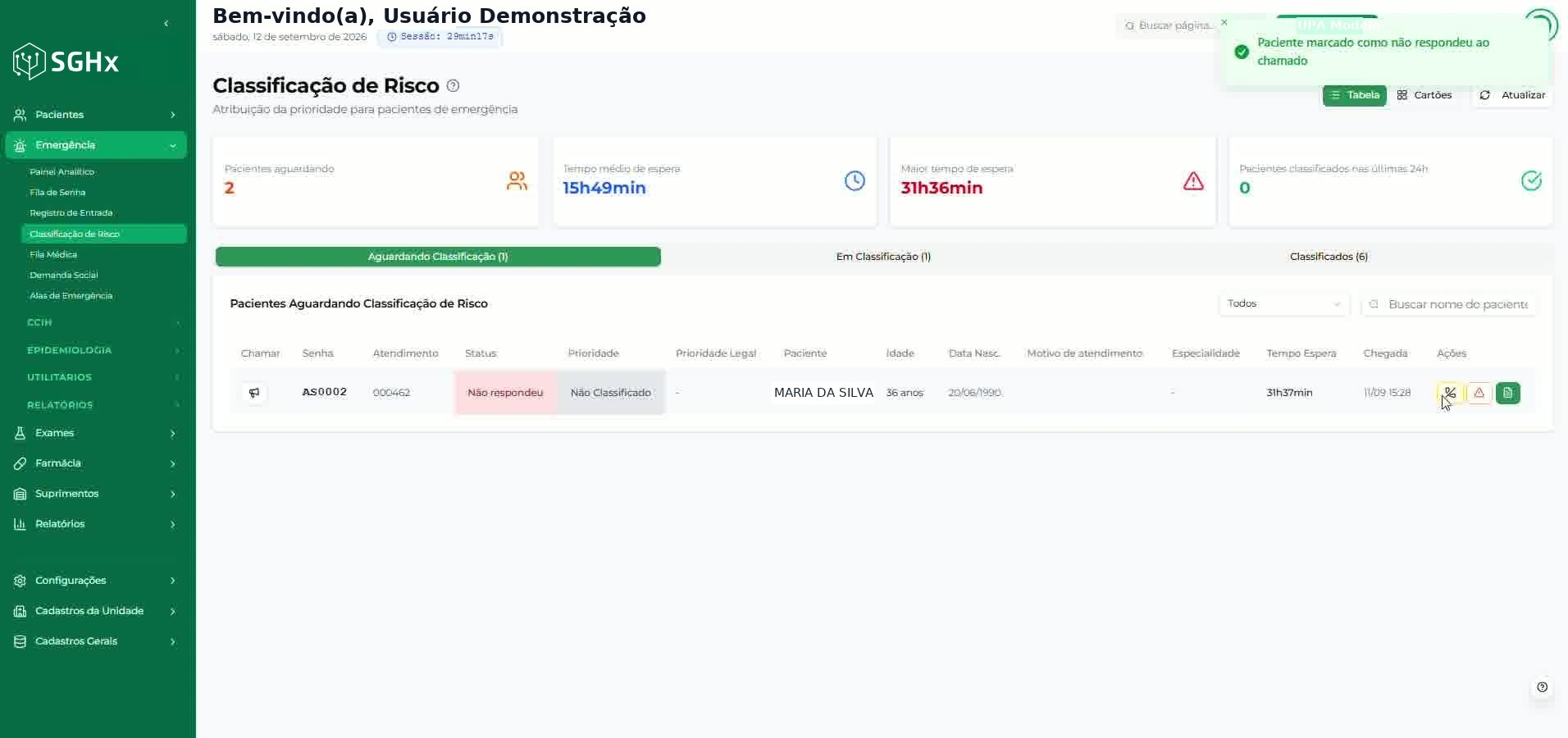Click the Buscar página search field
1568x738 pixels.
click(1169, 25)
